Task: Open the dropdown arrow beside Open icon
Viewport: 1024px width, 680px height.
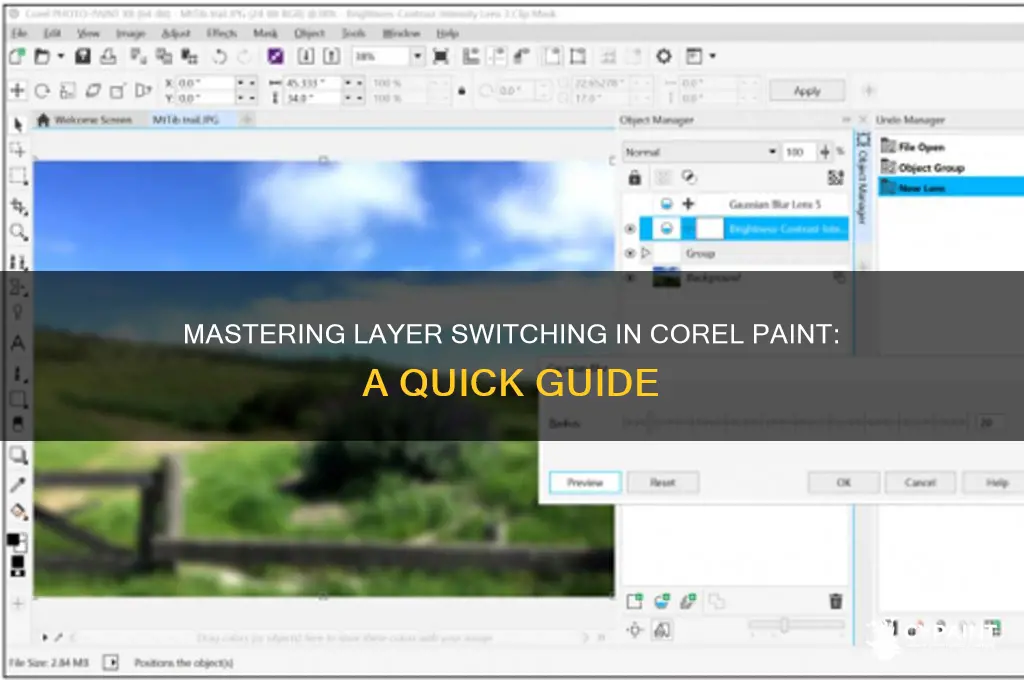Action: pos(61,57)
